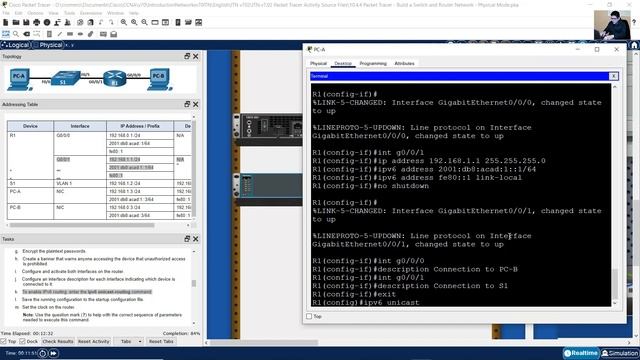Open the Physical tab in PC-A window

point(318,64)
